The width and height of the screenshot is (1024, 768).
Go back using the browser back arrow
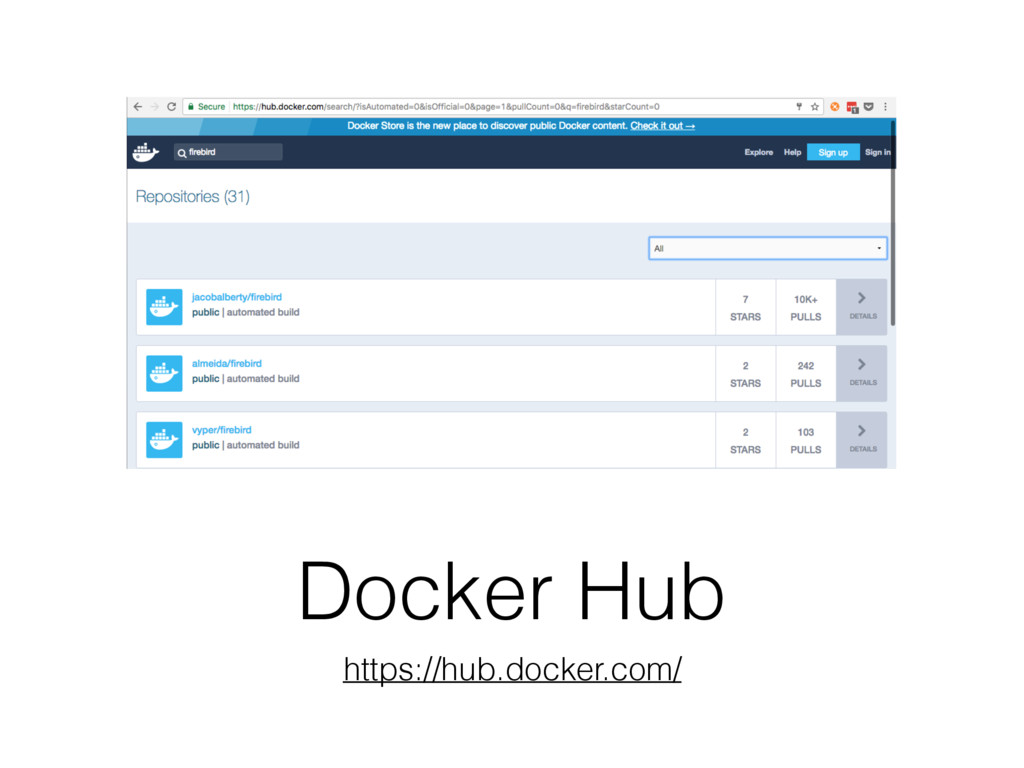[x=137, y=106]
